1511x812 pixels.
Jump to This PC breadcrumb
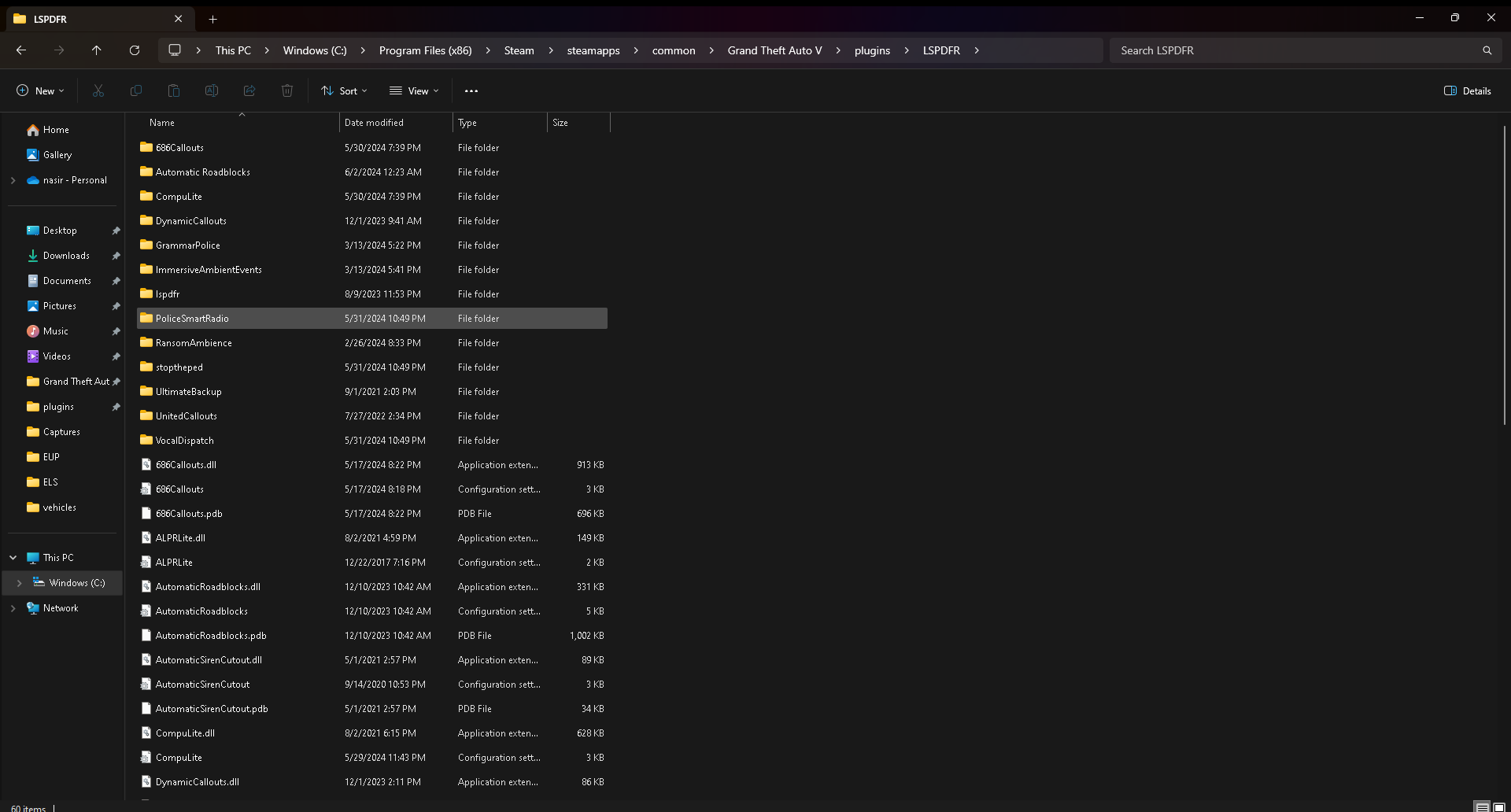(234, 50)
